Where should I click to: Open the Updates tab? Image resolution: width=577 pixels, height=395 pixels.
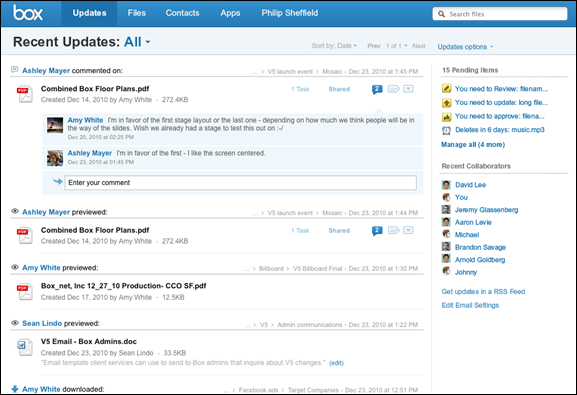pyautogui.click(x=89, y=13)
